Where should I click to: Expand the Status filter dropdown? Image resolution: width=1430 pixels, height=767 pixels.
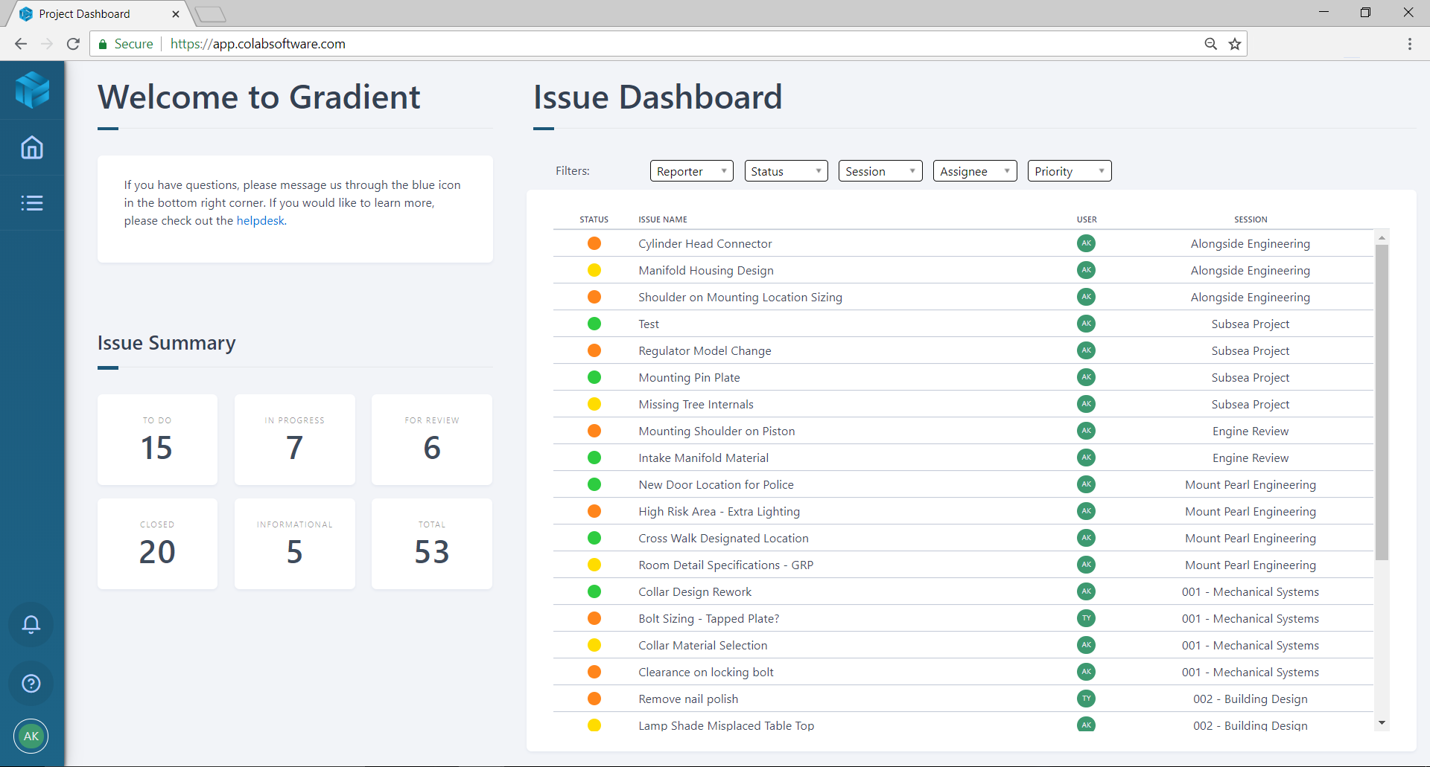point(786,170)
